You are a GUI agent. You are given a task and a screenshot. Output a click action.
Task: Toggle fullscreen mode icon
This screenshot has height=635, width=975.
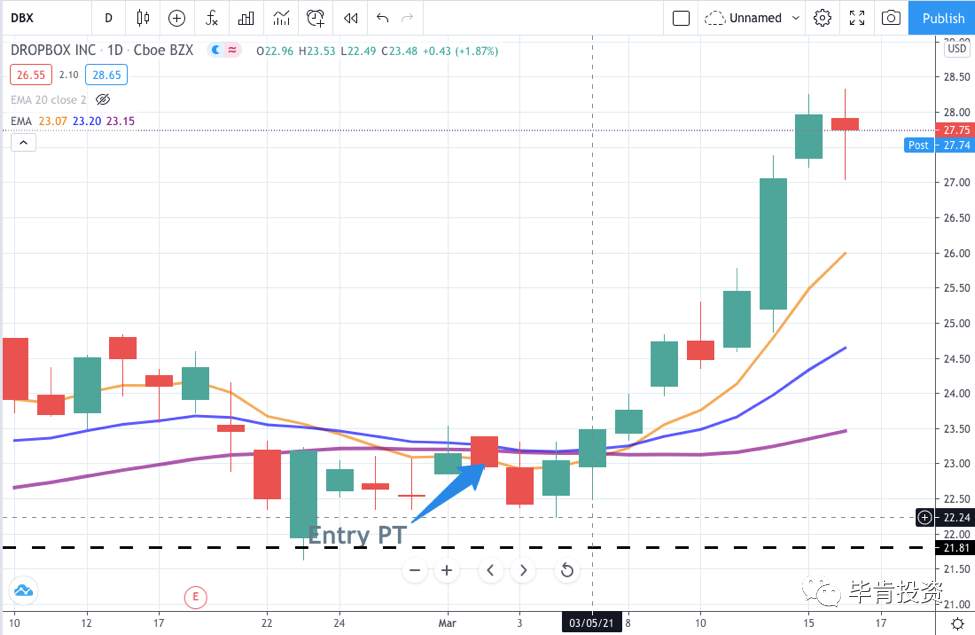click(x=857, y=18)
